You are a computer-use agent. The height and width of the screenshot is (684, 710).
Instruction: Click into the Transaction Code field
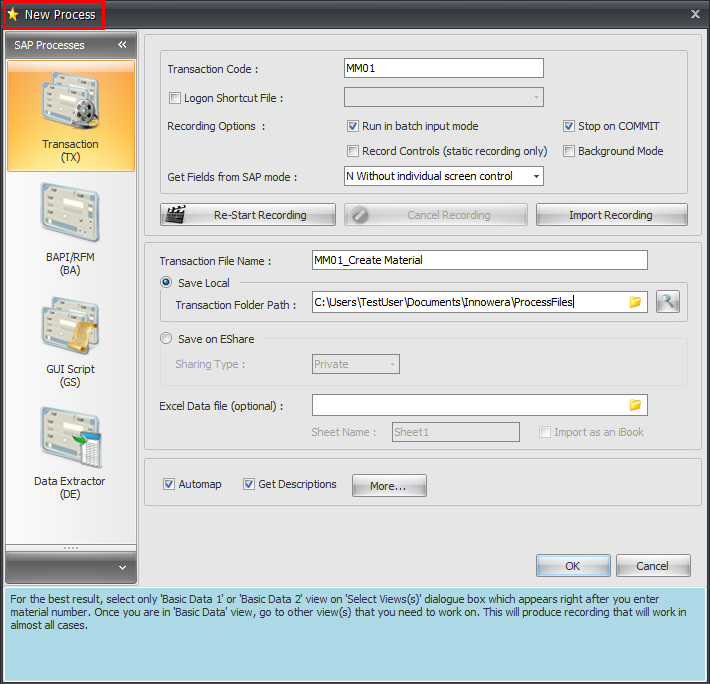(443, 68)
